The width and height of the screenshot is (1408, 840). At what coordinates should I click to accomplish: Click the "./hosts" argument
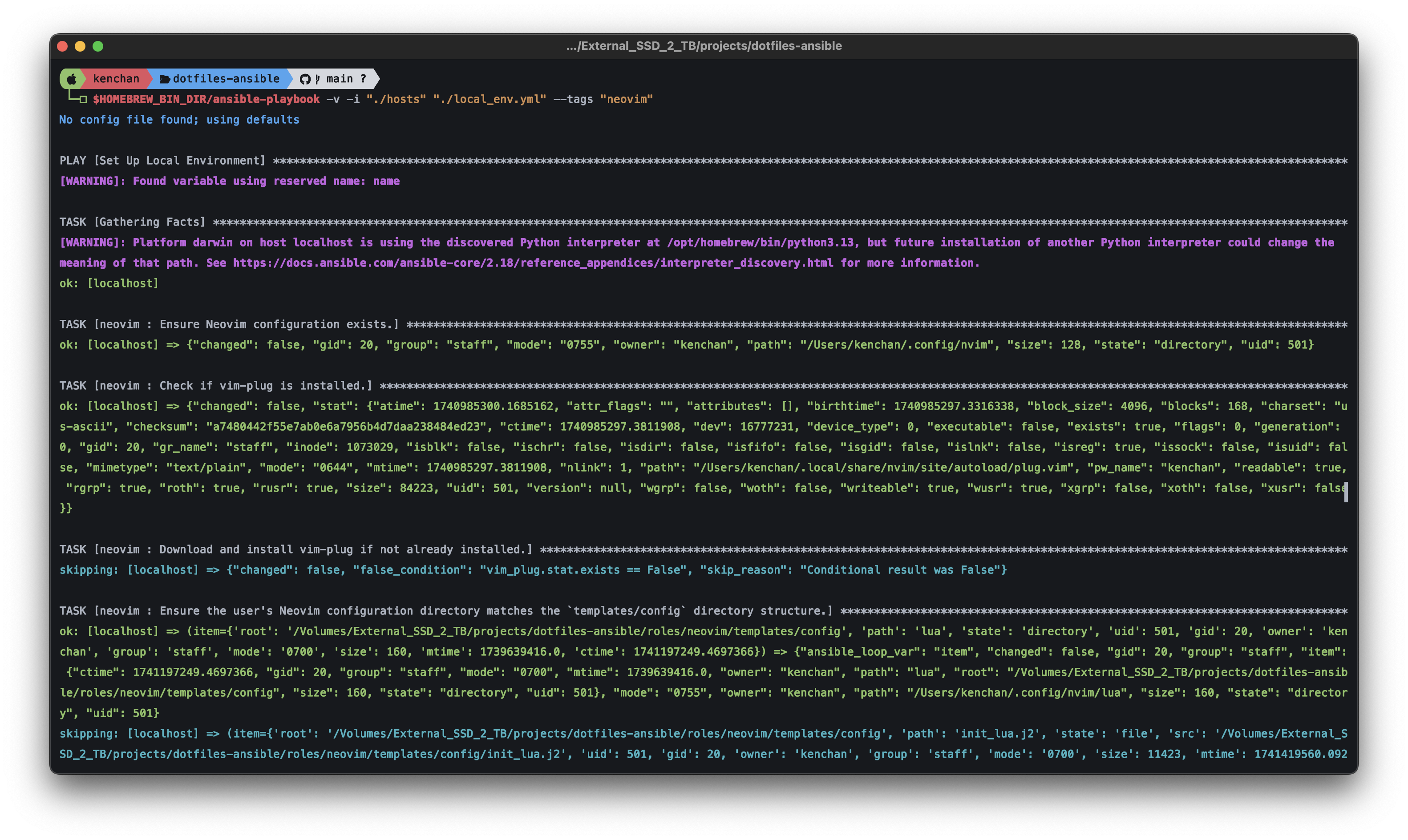(x=396, y=99)
